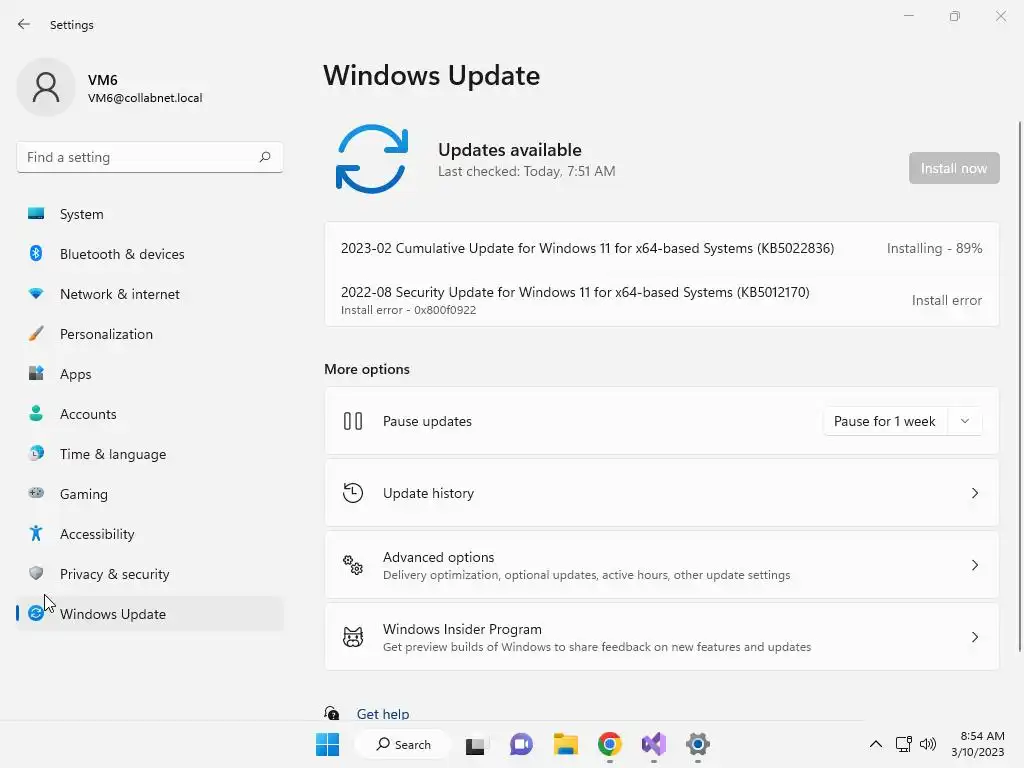Open the Apps settings page
This screenshot has width=1024, height=768.
coord(150,374)
